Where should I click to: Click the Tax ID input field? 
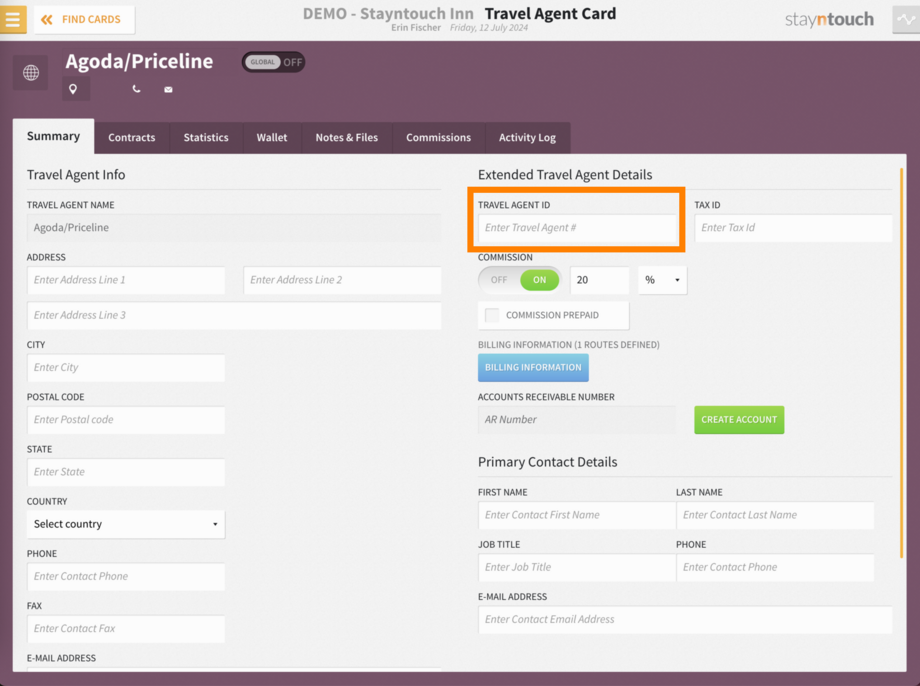point(793,228)
